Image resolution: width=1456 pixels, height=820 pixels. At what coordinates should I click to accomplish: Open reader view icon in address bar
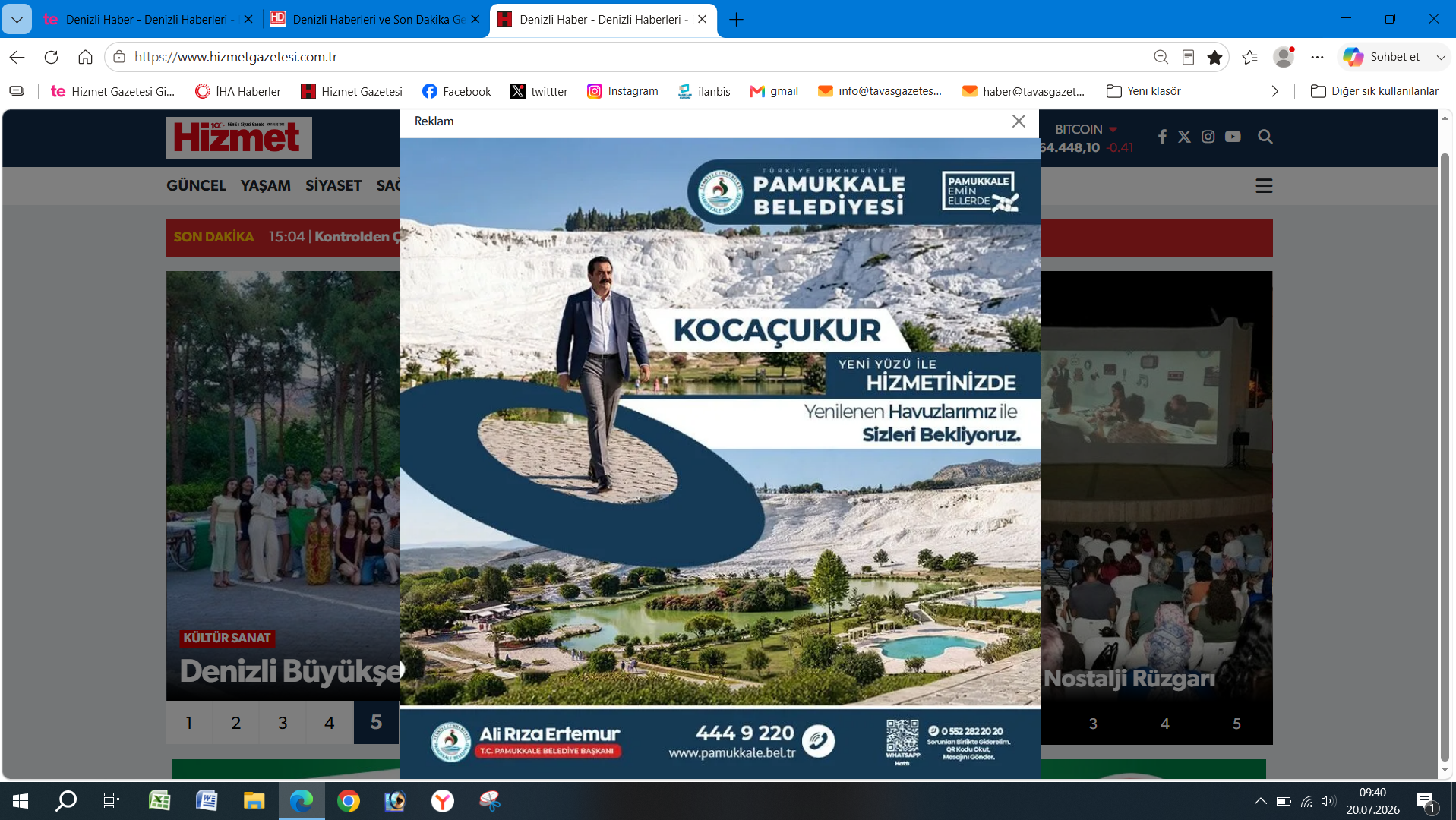point(1188,57)
